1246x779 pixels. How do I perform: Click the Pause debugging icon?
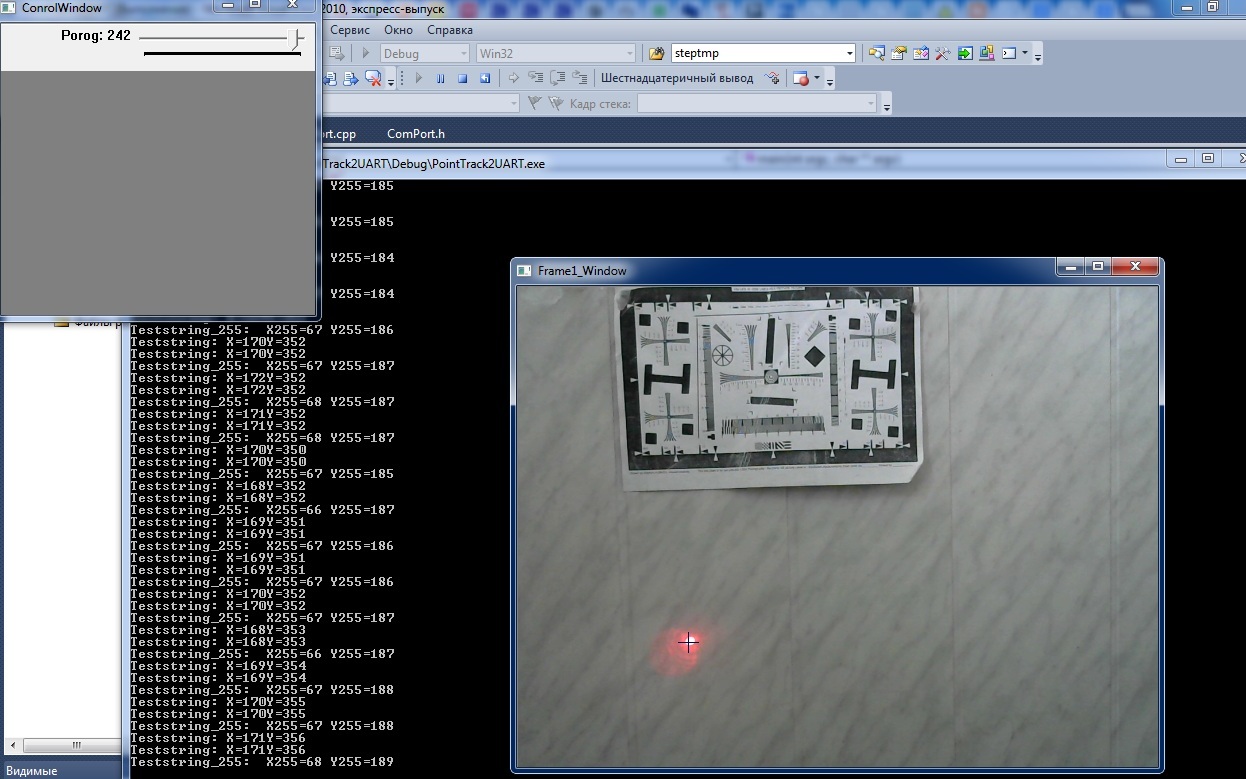coord(440,78)
